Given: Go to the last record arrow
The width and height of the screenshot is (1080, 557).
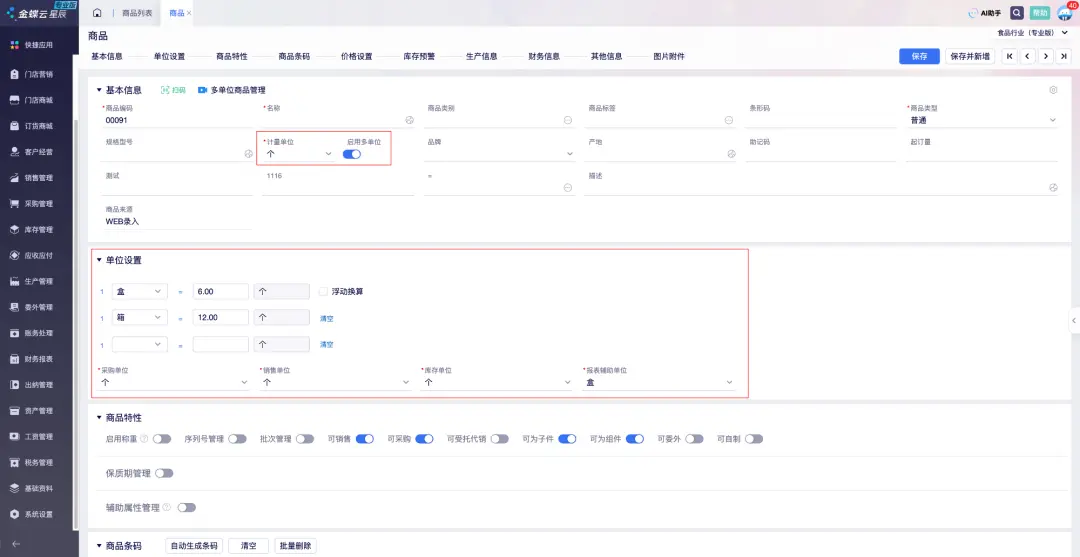Looking at the screenshot, I should click(x=1064, y=56).
